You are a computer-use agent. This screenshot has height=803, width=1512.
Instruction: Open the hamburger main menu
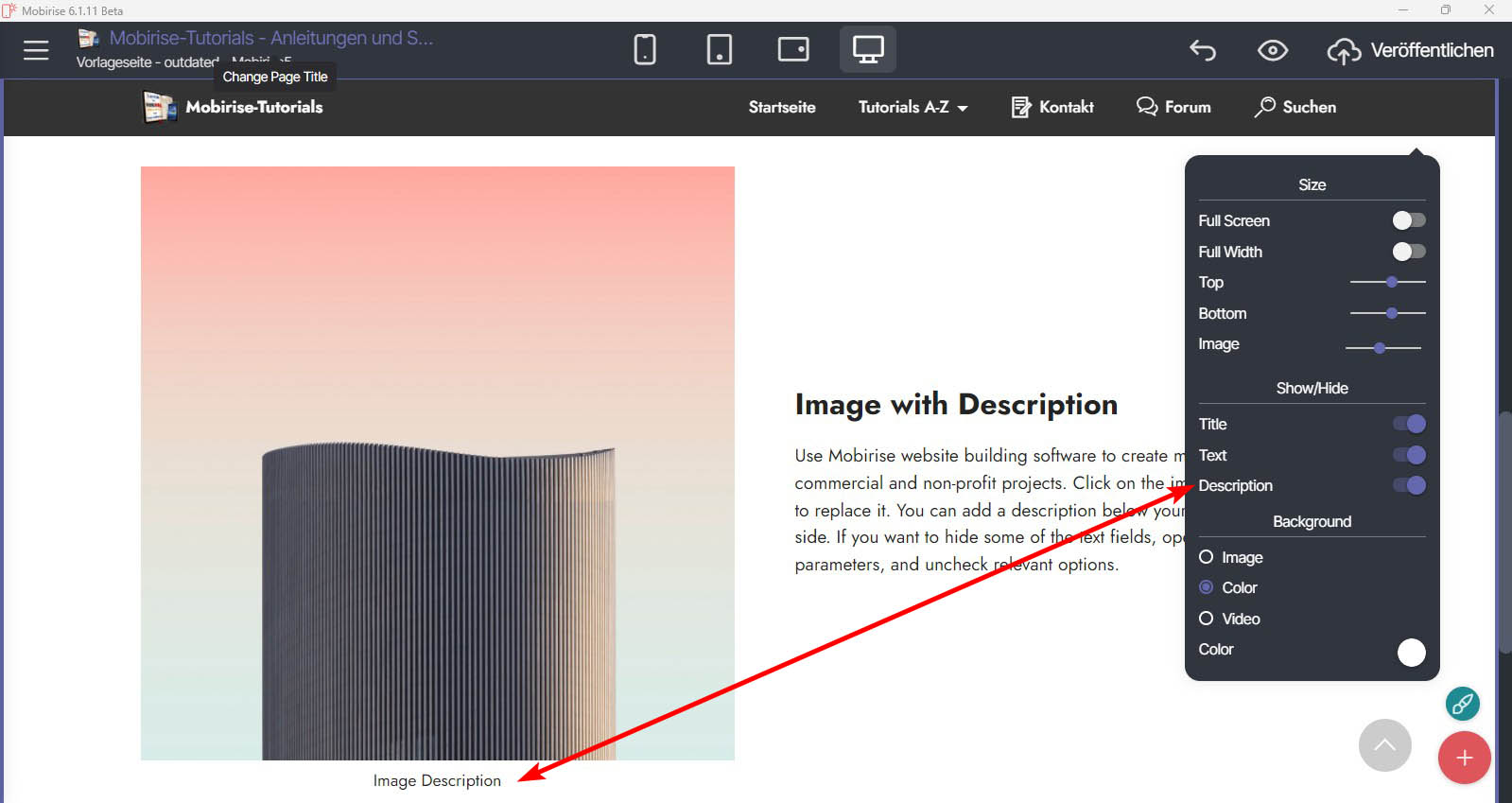[x=36, y=50]
